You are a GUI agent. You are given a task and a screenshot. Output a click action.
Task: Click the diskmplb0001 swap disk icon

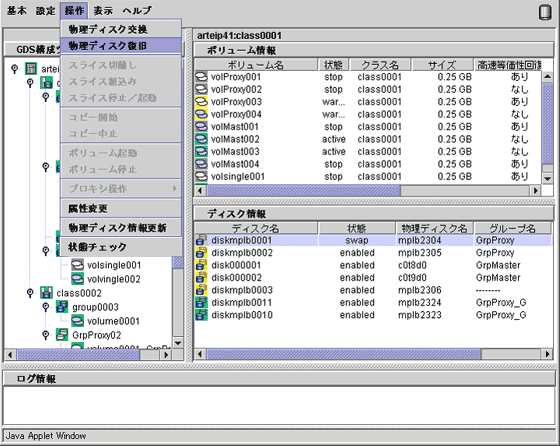[x=201, y=240]
